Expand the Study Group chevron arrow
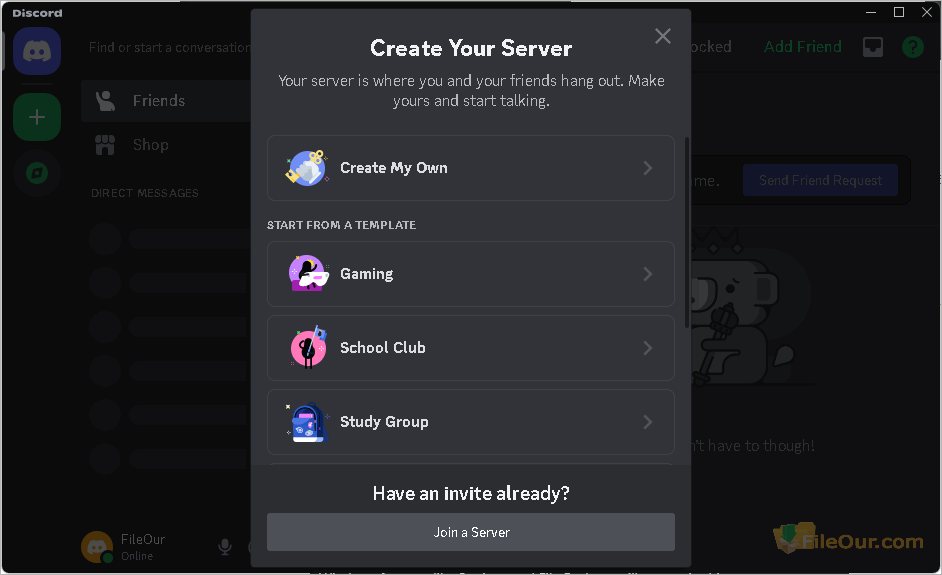This screenshot has height=575, width=942. pyautogui.click(x=648, y=422)
